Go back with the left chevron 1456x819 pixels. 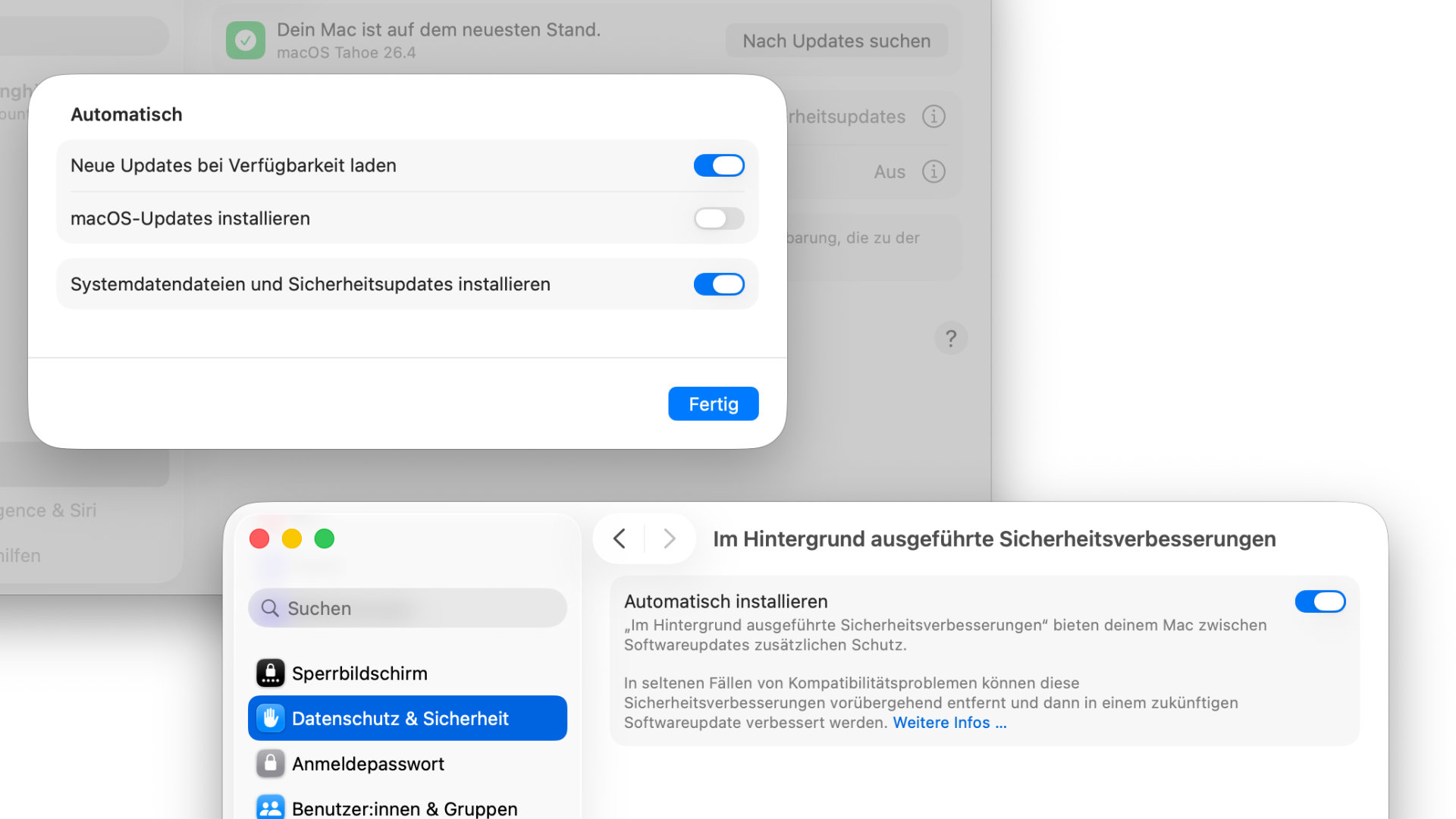[x=620, y=538]
